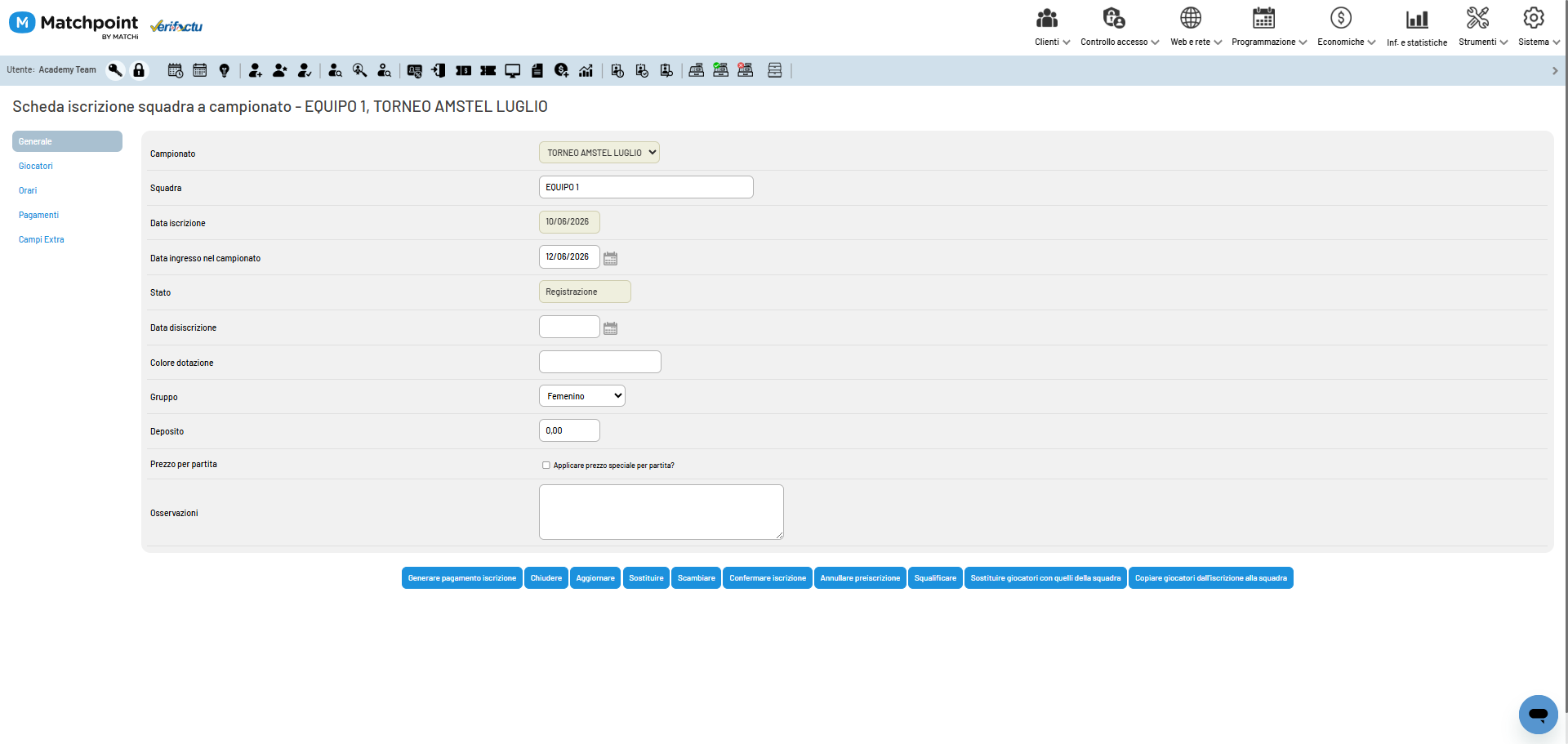Click the key icon next to Academy Team
This screenshot has width=1568, height=744.
click(115, 70)
